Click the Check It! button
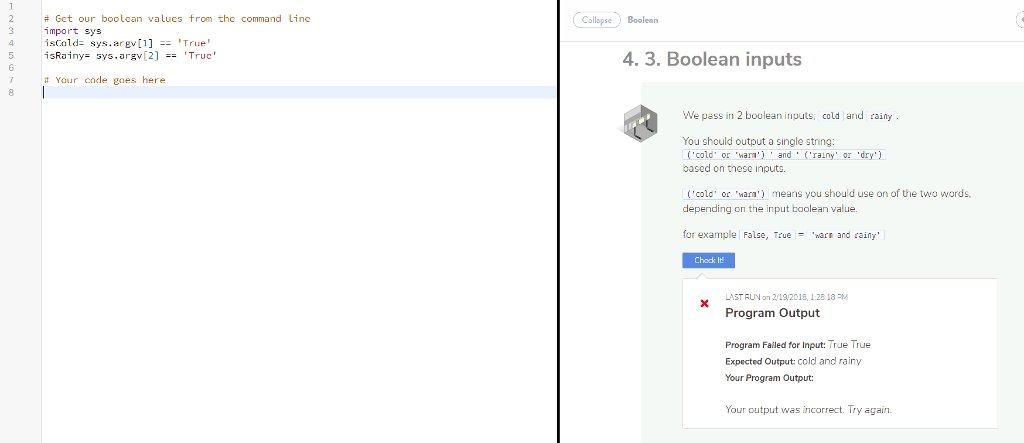 coord(709,260)
